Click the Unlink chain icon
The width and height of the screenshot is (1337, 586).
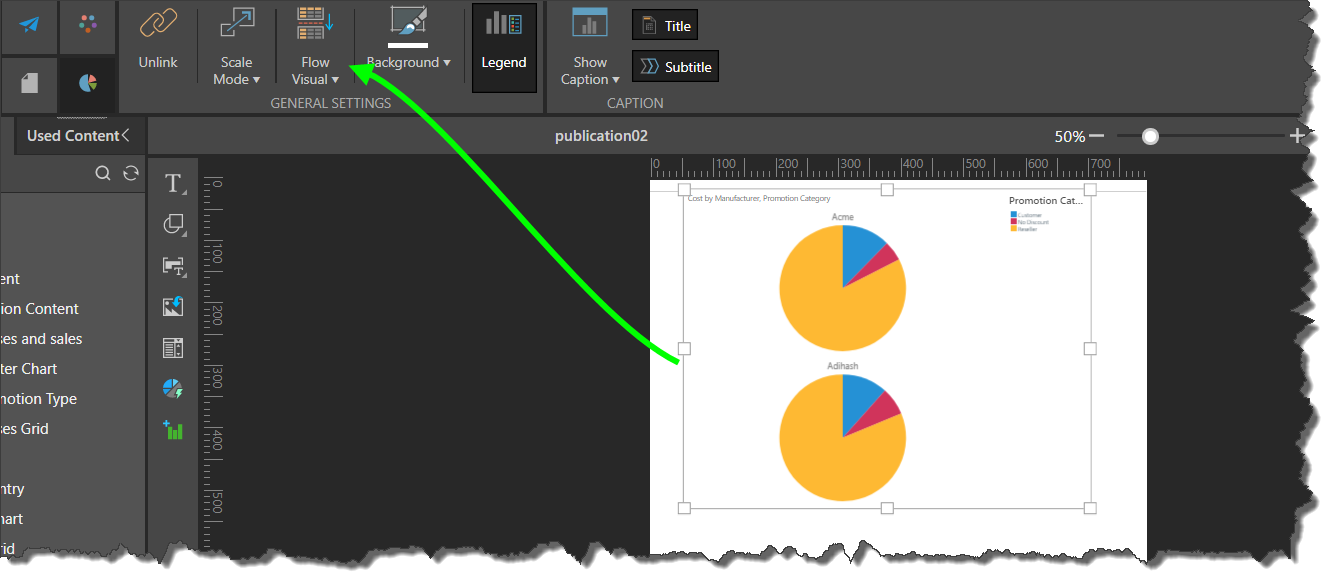157,25
